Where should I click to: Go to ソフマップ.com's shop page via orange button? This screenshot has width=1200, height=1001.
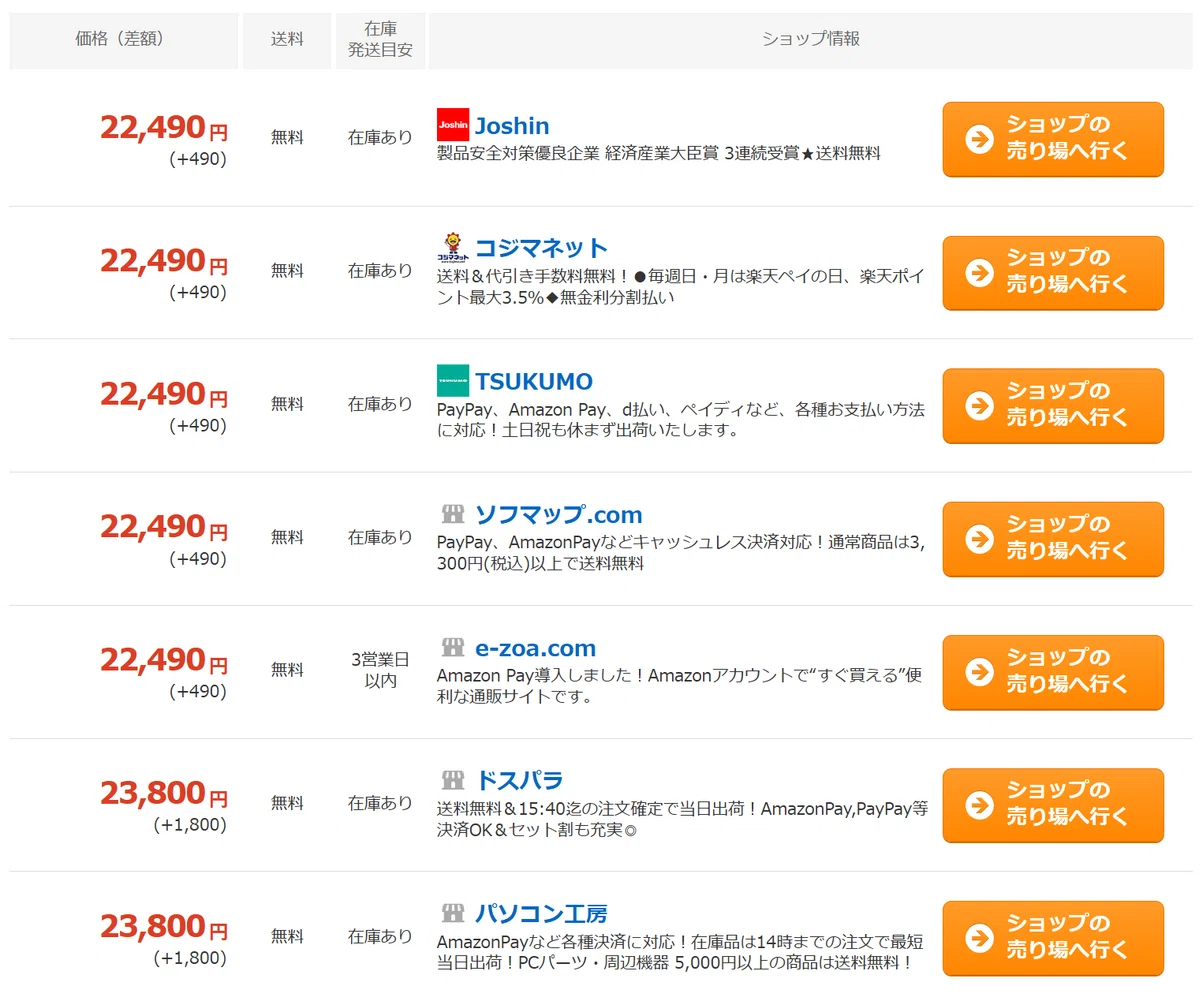point(1053,539)
